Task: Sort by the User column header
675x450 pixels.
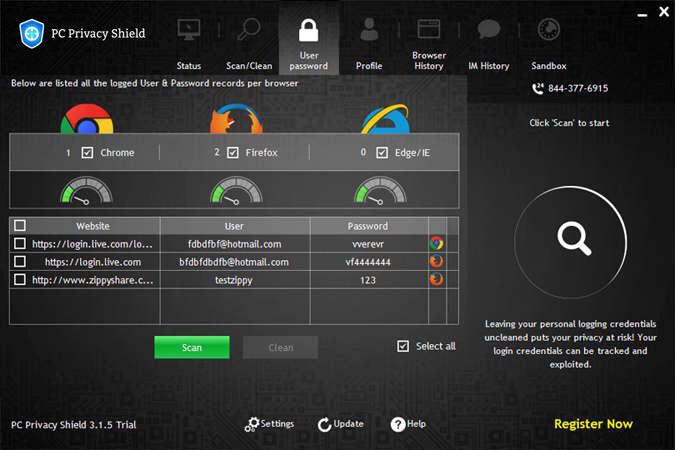Action: (x=234, y=226)
